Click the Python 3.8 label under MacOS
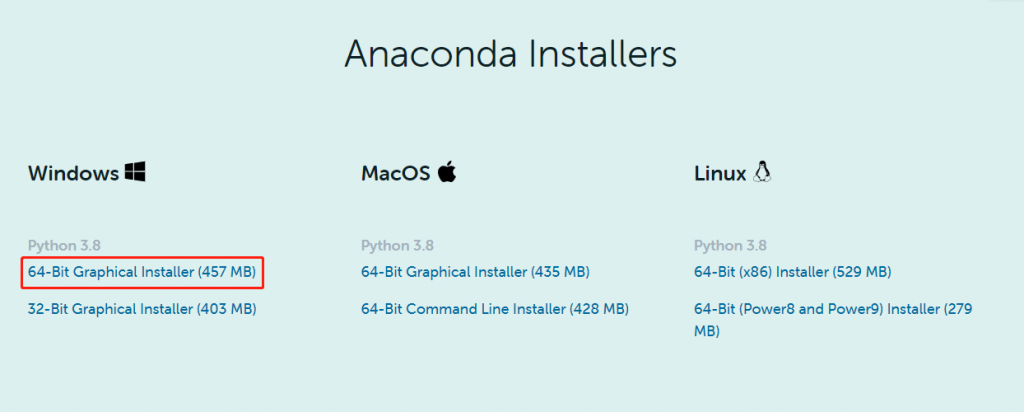Image resolution: width=1024 pixels, height=412 pixels. [398, 246]
